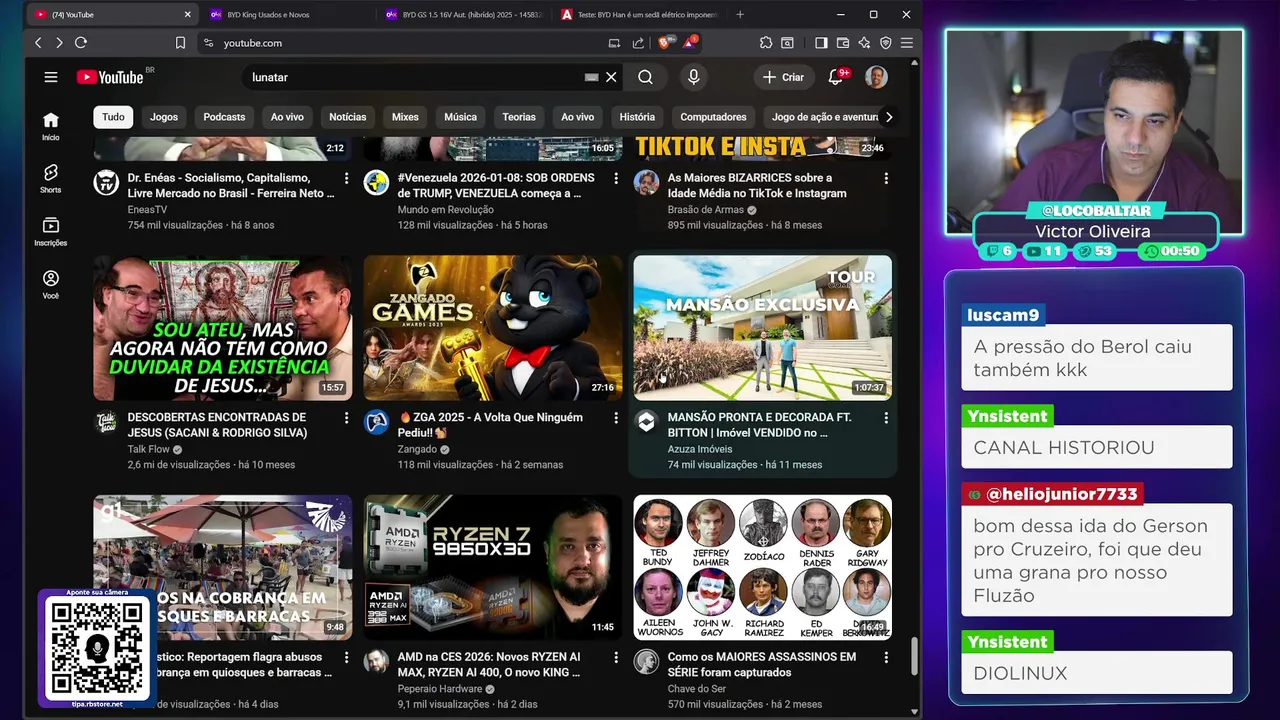The height and width of the screenshot is (720, 1280).
Task: Open browser extensions puzzle icon
Action: click(x=766, y=43)
